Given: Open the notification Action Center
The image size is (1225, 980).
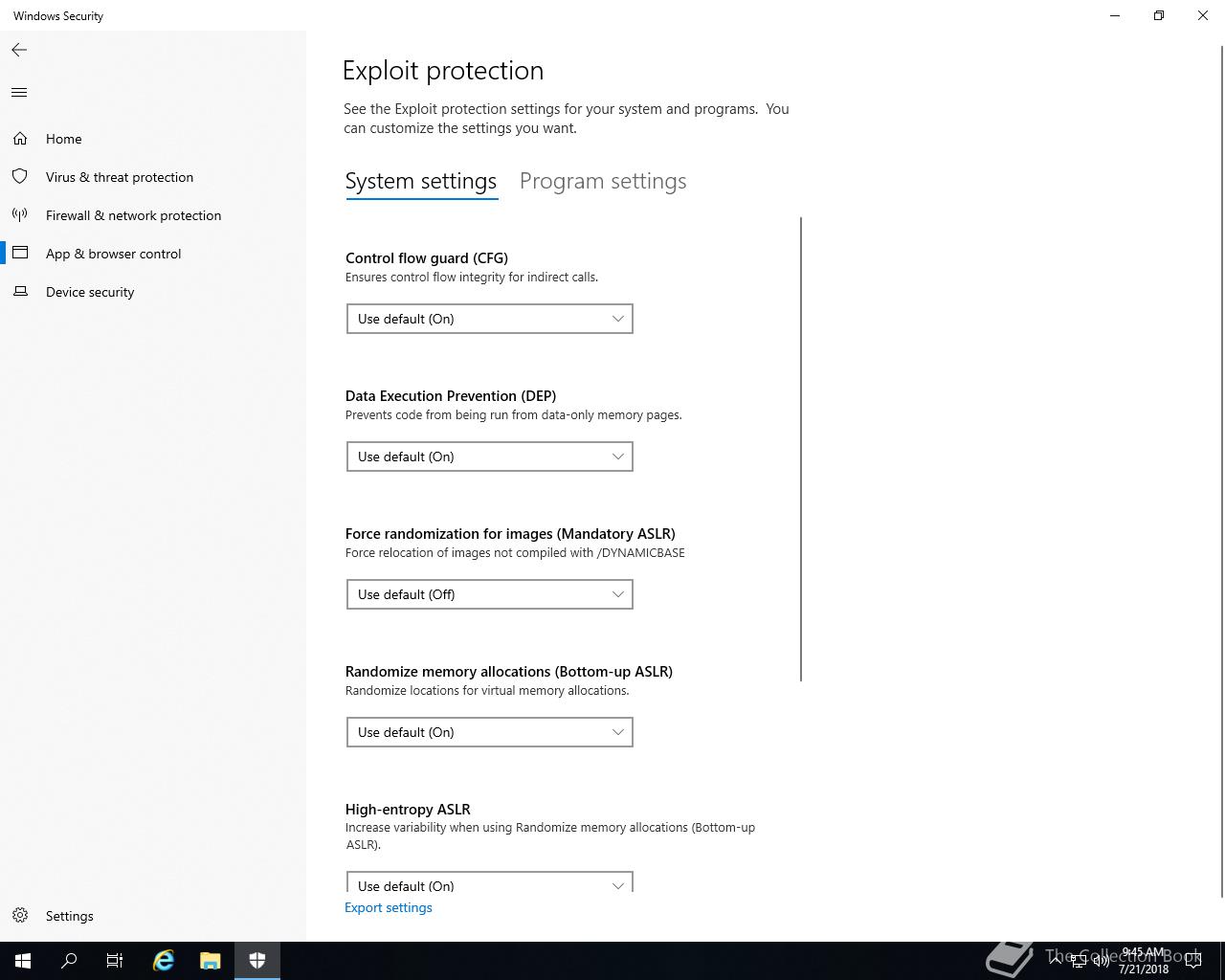Looking at the screenshot, I should (x=1193, y=961).
